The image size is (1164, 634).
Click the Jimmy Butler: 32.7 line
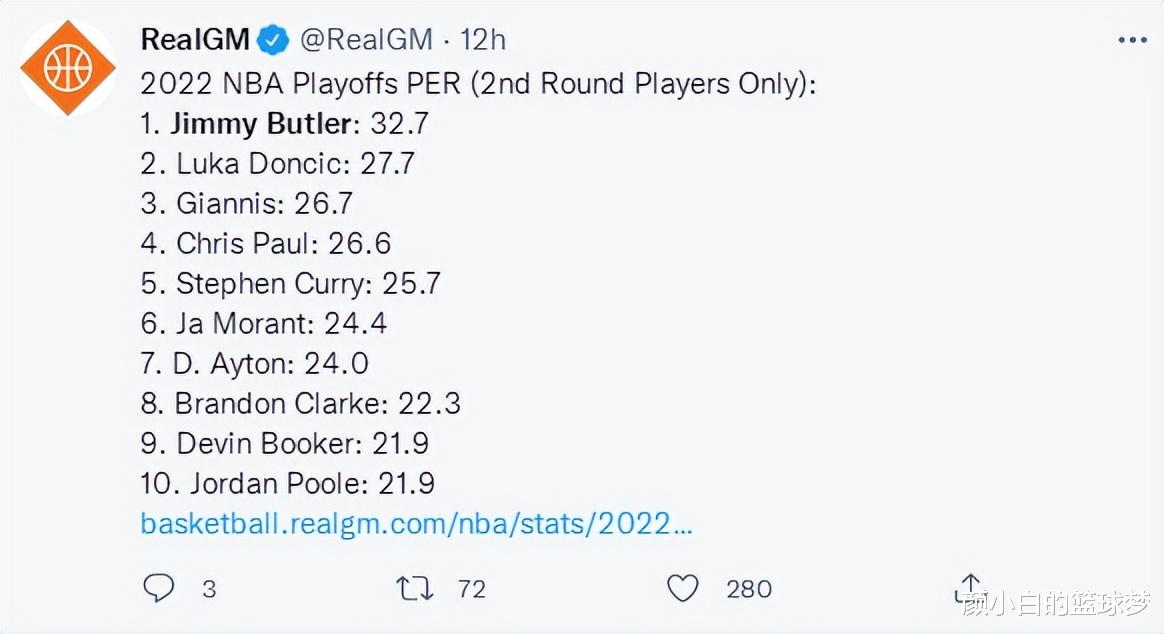point(284,123)
